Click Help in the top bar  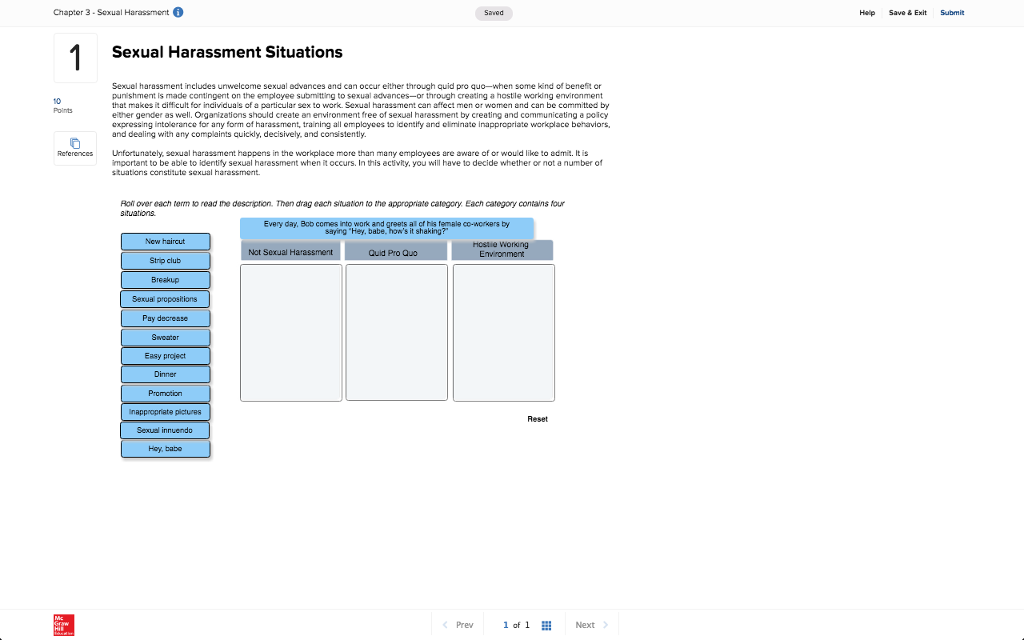click(867, 12)
